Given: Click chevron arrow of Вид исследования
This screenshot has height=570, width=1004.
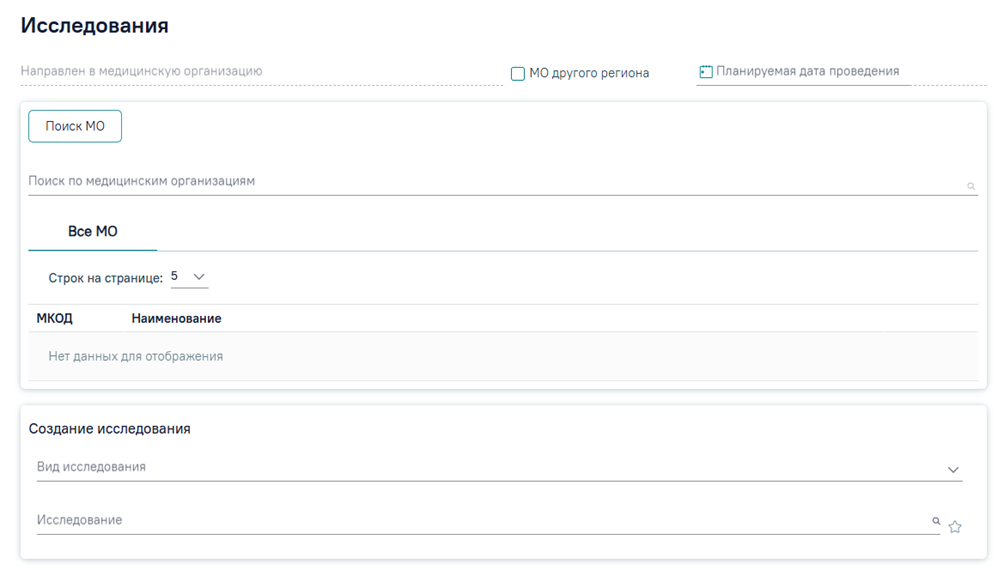Looking at the screenshot, I should (953, 470).
